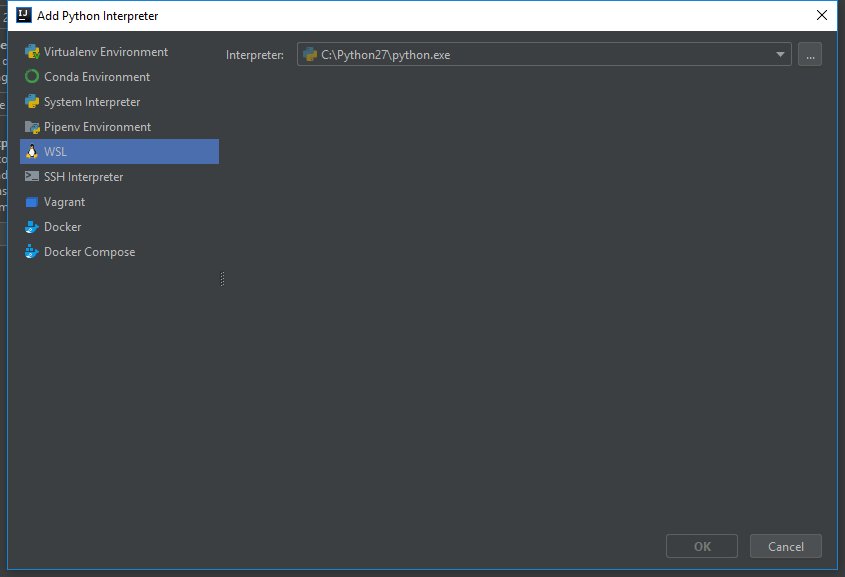845x577 pixels.
Task: Click the sidebar splitter drag handle
Action: click(222, 279)
